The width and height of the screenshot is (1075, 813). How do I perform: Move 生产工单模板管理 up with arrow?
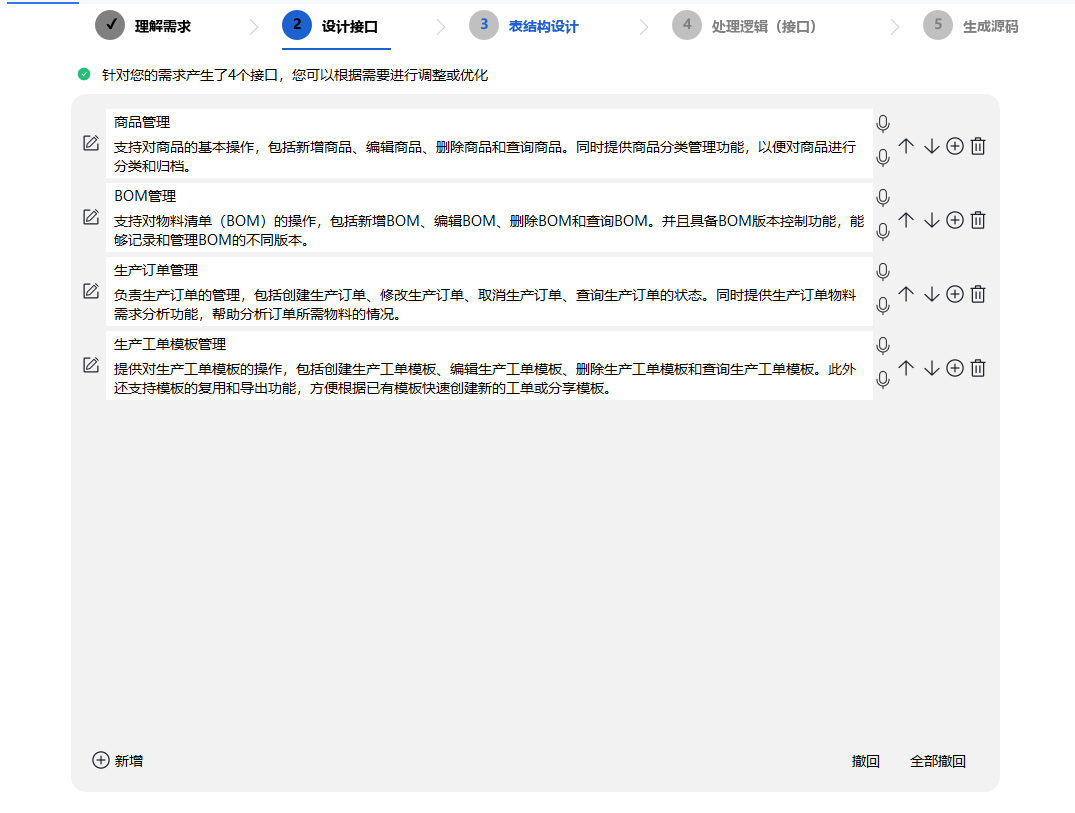[x=906, y=368]
